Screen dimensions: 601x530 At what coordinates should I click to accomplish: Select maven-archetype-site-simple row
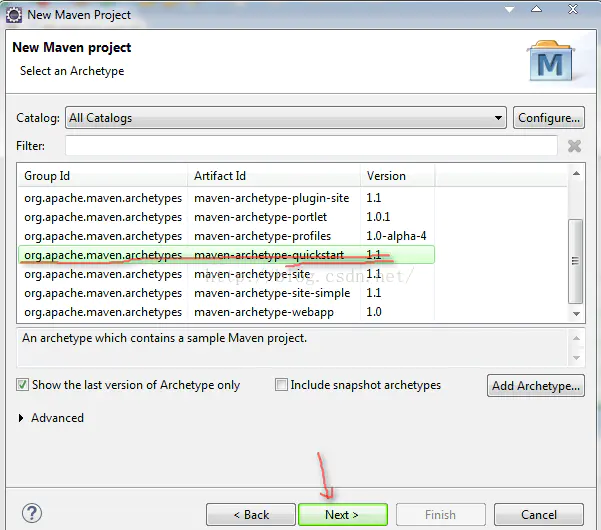(226, 293)
